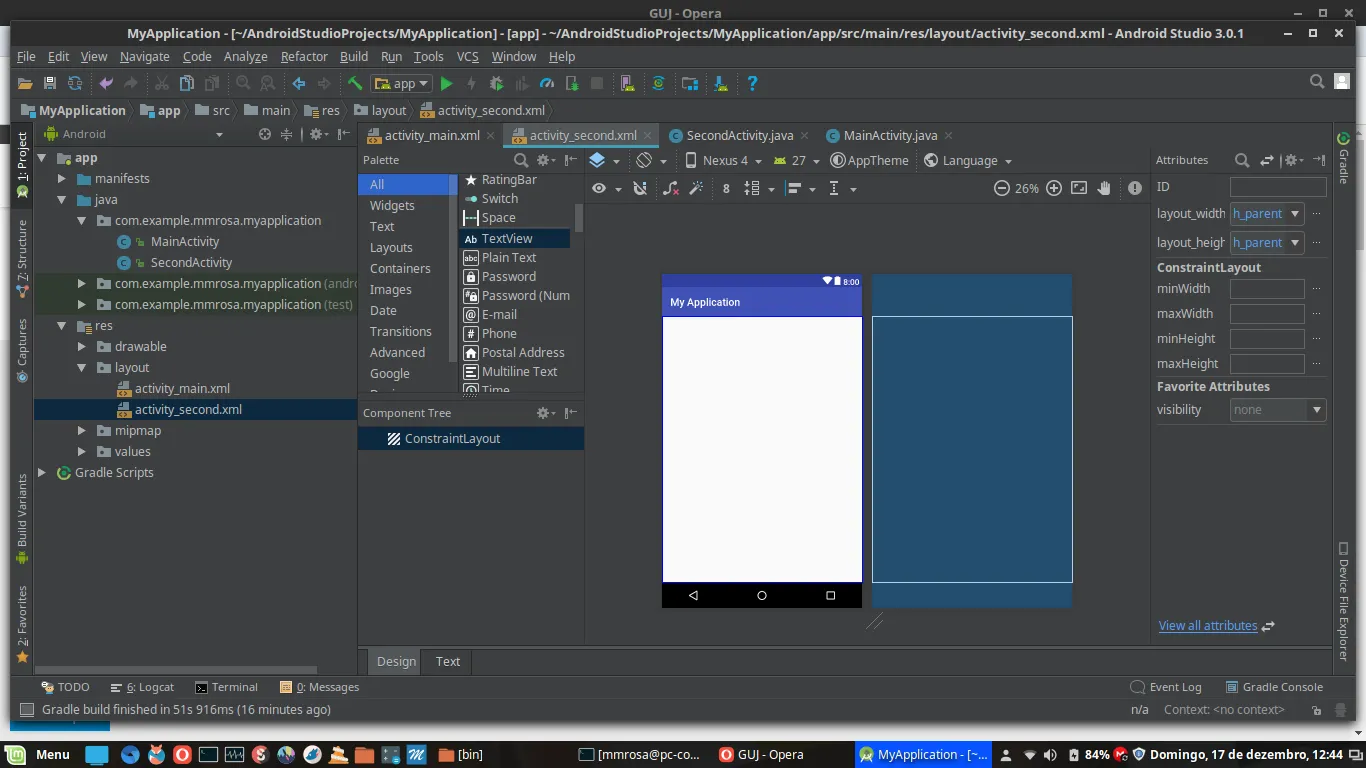Click the ID input field in Attributes
This screenshot has width=1366, height=768.
tap(1277, 187)
